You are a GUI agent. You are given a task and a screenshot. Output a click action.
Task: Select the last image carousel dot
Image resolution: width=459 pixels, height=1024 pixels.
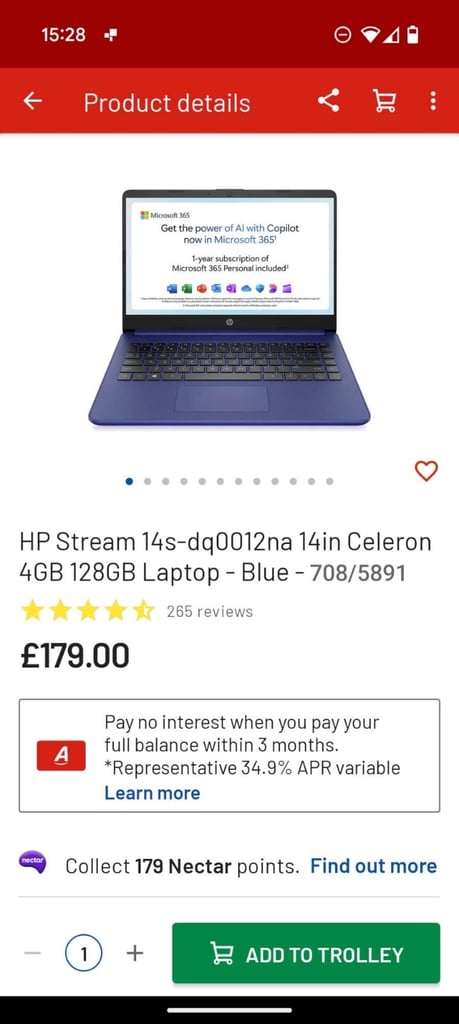tap(330, 481)
